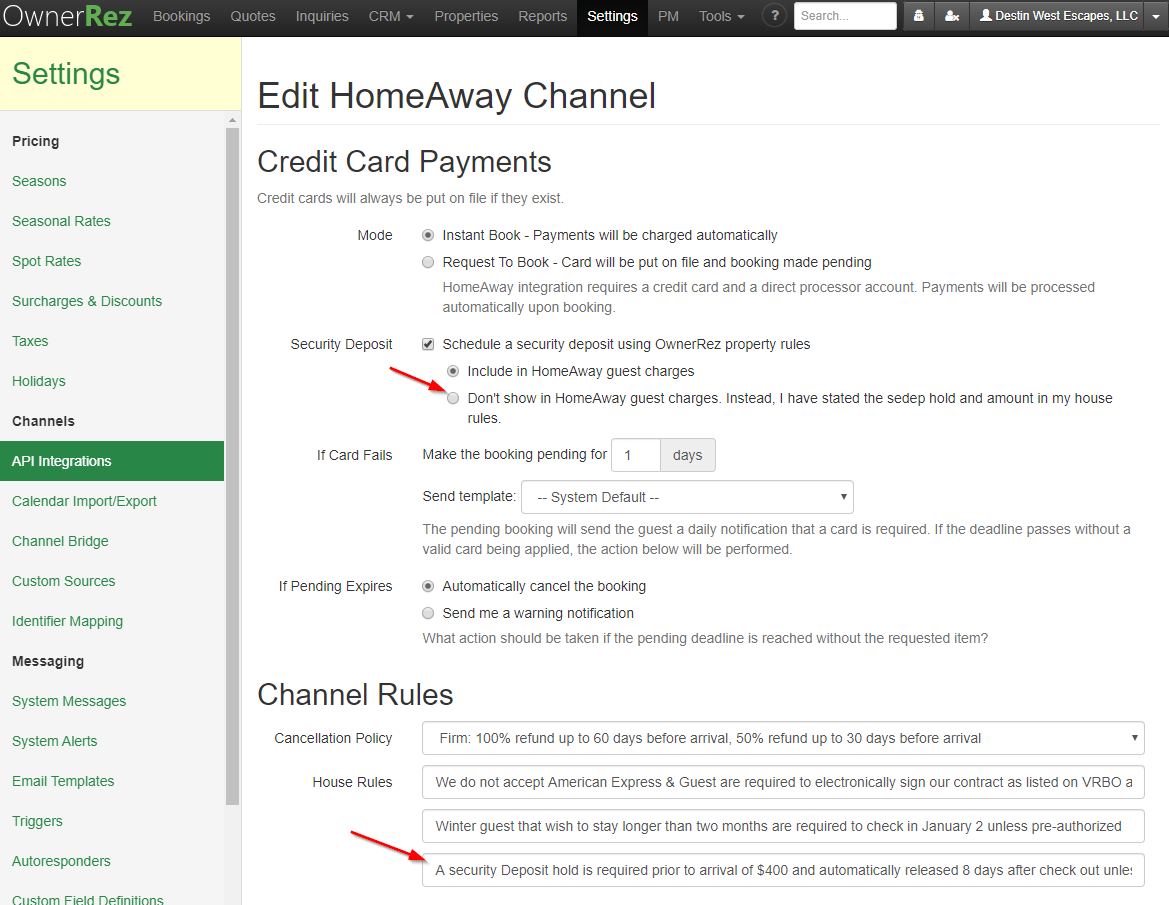Open Email Templates settings
Viewport: 1169px width, 905px height.
click(63, 781)
